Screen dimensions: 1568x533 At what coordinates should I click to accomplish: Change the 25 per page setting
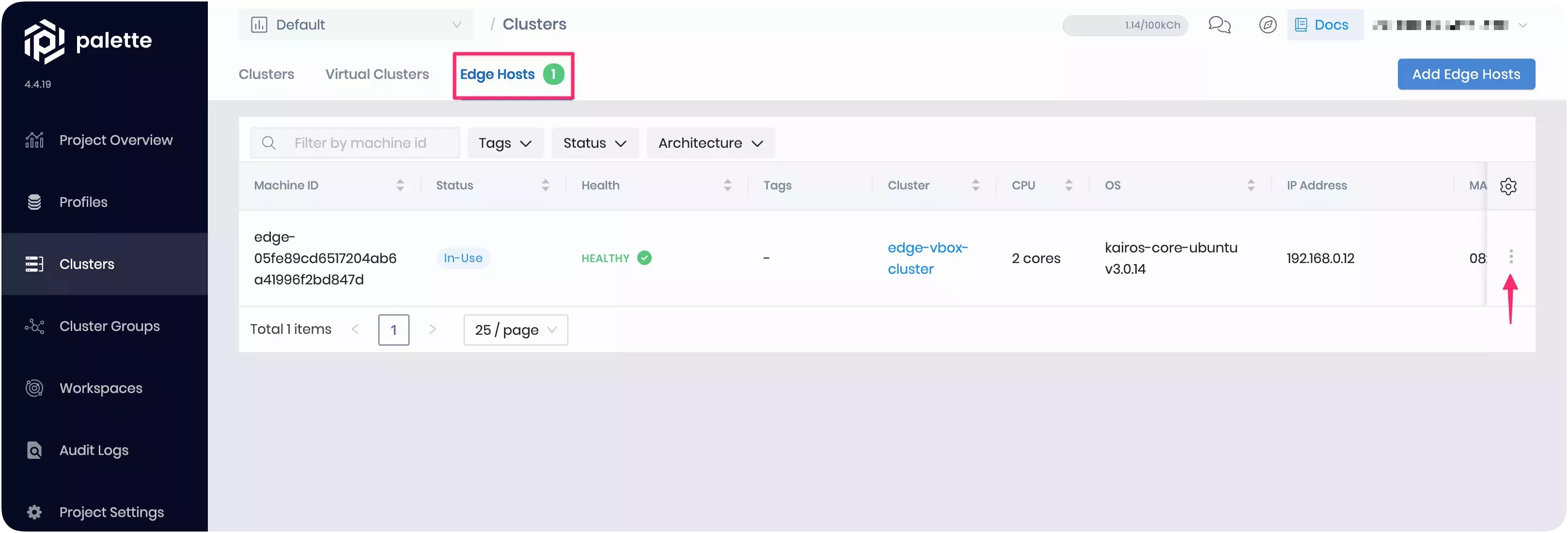514,329
